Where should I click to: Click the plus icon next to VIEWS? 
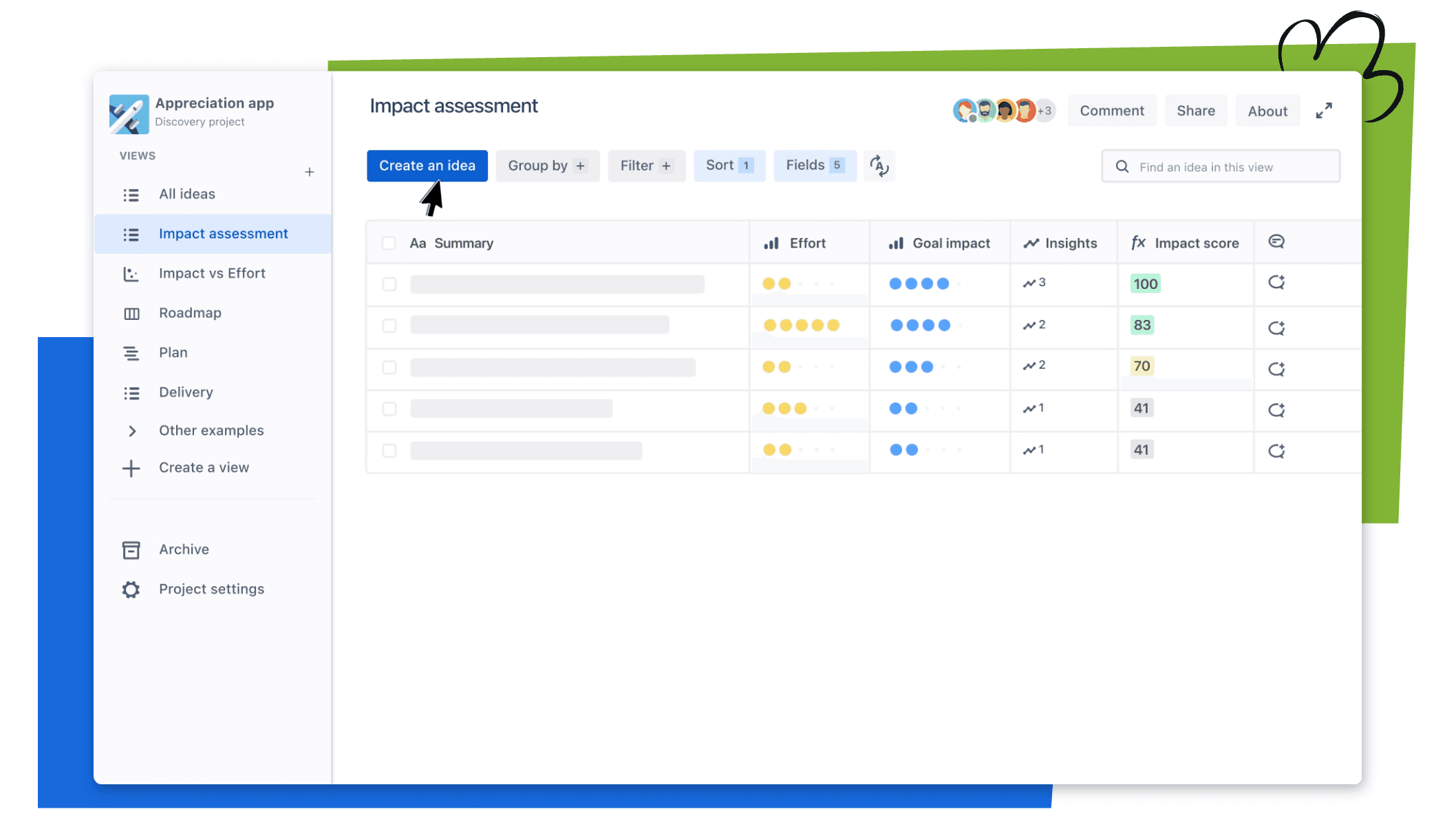click(x=310, y=172)
